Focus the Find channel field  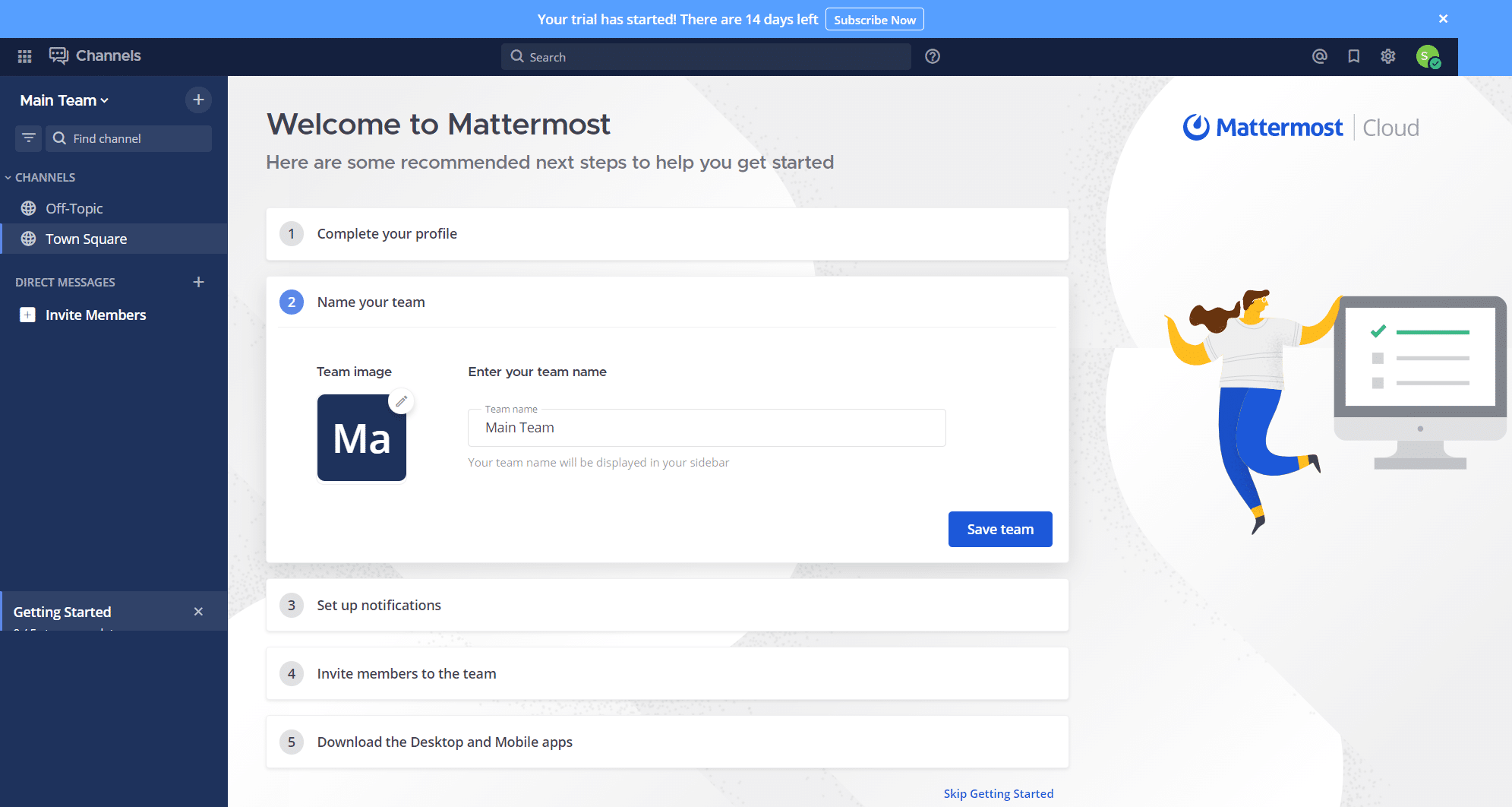[x=129, y=138]
